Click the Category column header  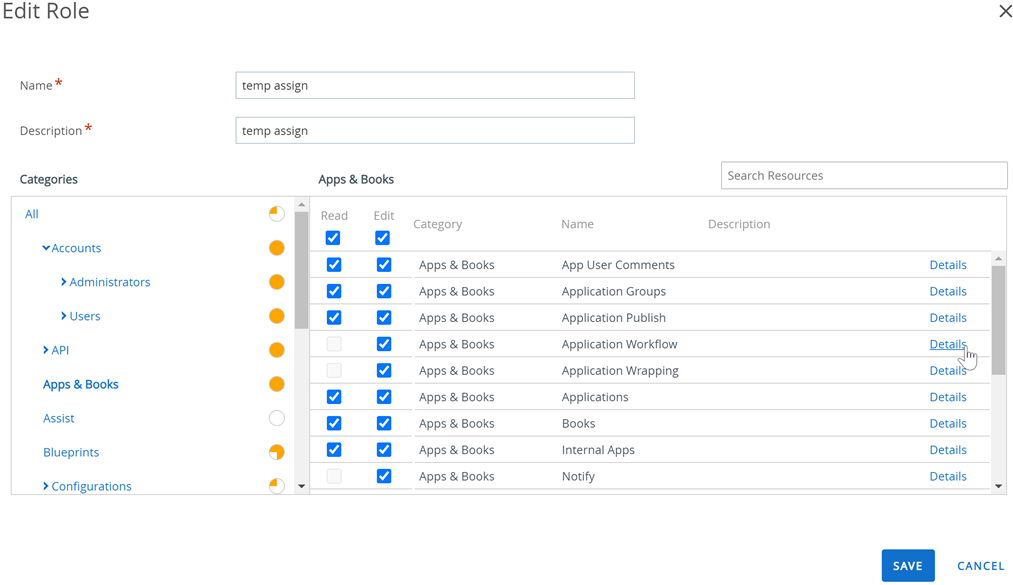coord(437,224)
